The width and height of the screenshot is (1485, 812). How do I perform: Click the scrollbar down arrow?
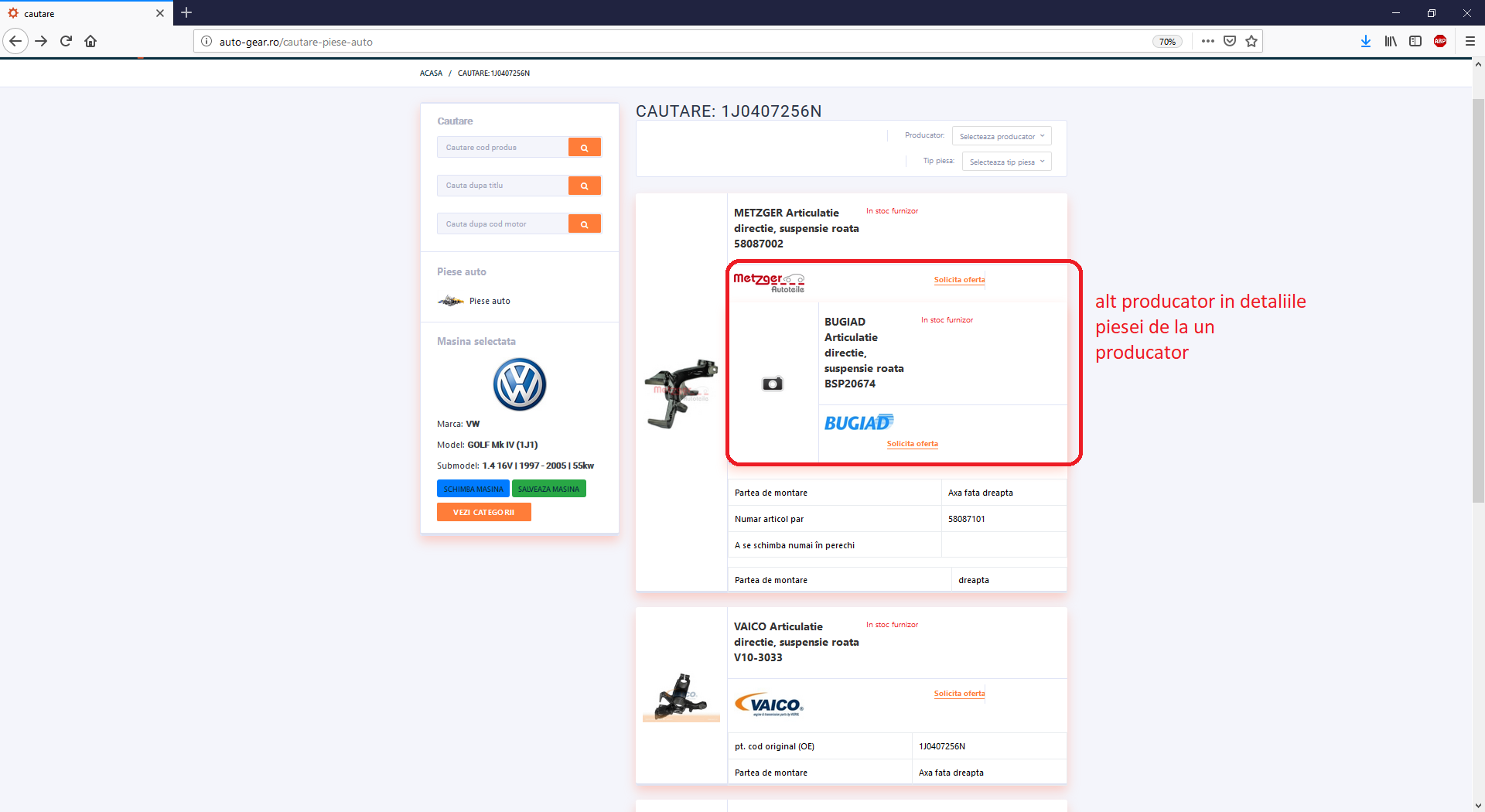(x=1478, y=805)
